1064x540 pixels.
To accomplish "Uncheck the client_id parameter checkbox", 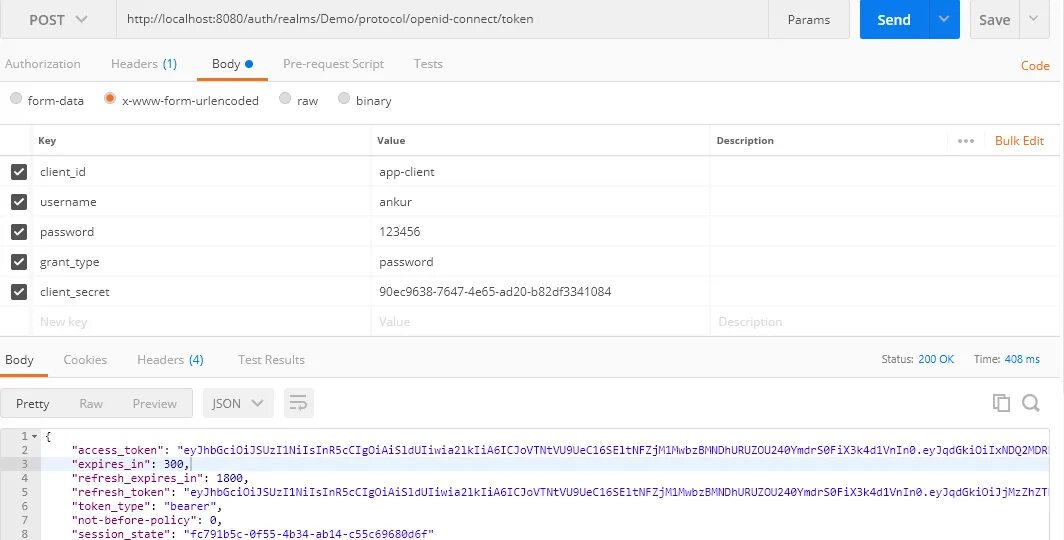I will 19,172.
